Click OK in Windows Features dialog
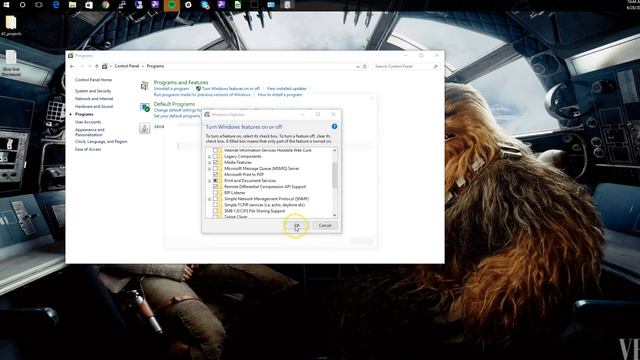The height and width of the screenshot is (360, 640). tap(296, 225)
